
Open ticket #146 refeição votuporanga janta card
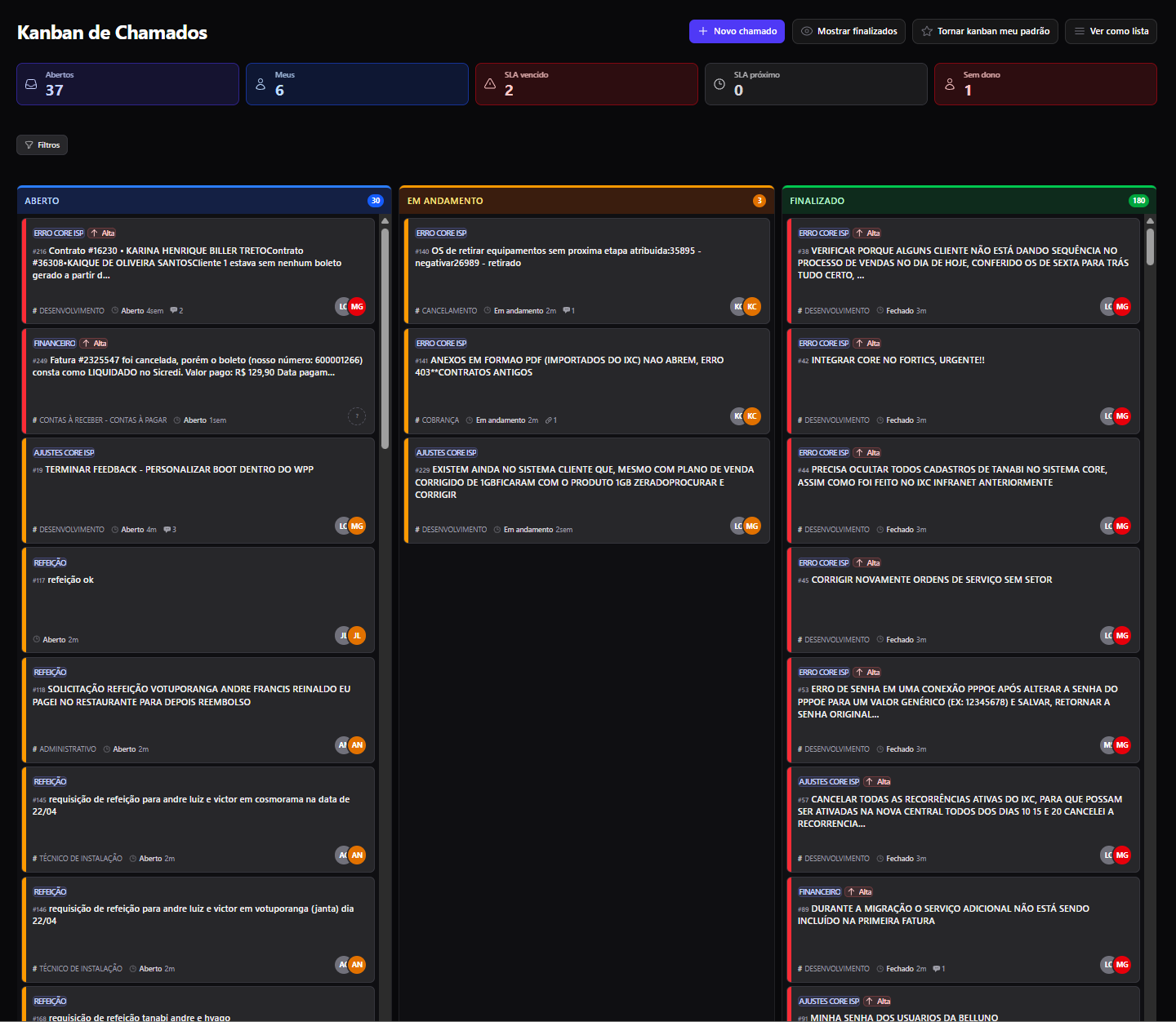click(x=198, y=929)
